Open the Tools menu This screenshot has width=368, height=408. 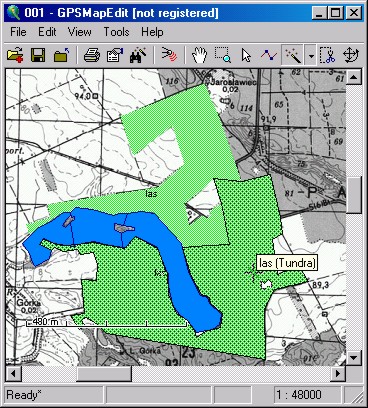click(116, 32)
